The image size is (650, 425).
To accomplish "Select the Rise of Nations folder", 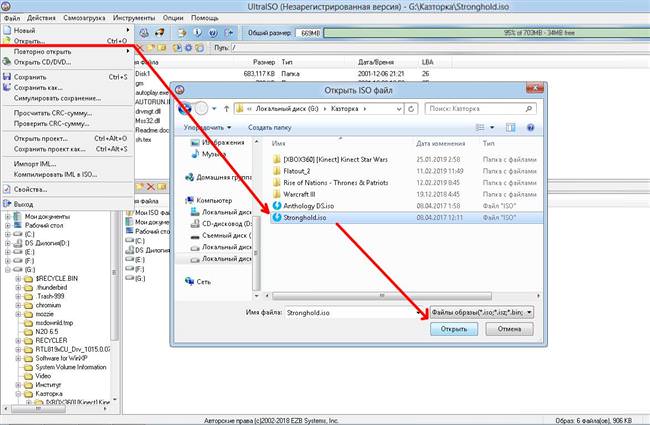I will coord(406,182).
